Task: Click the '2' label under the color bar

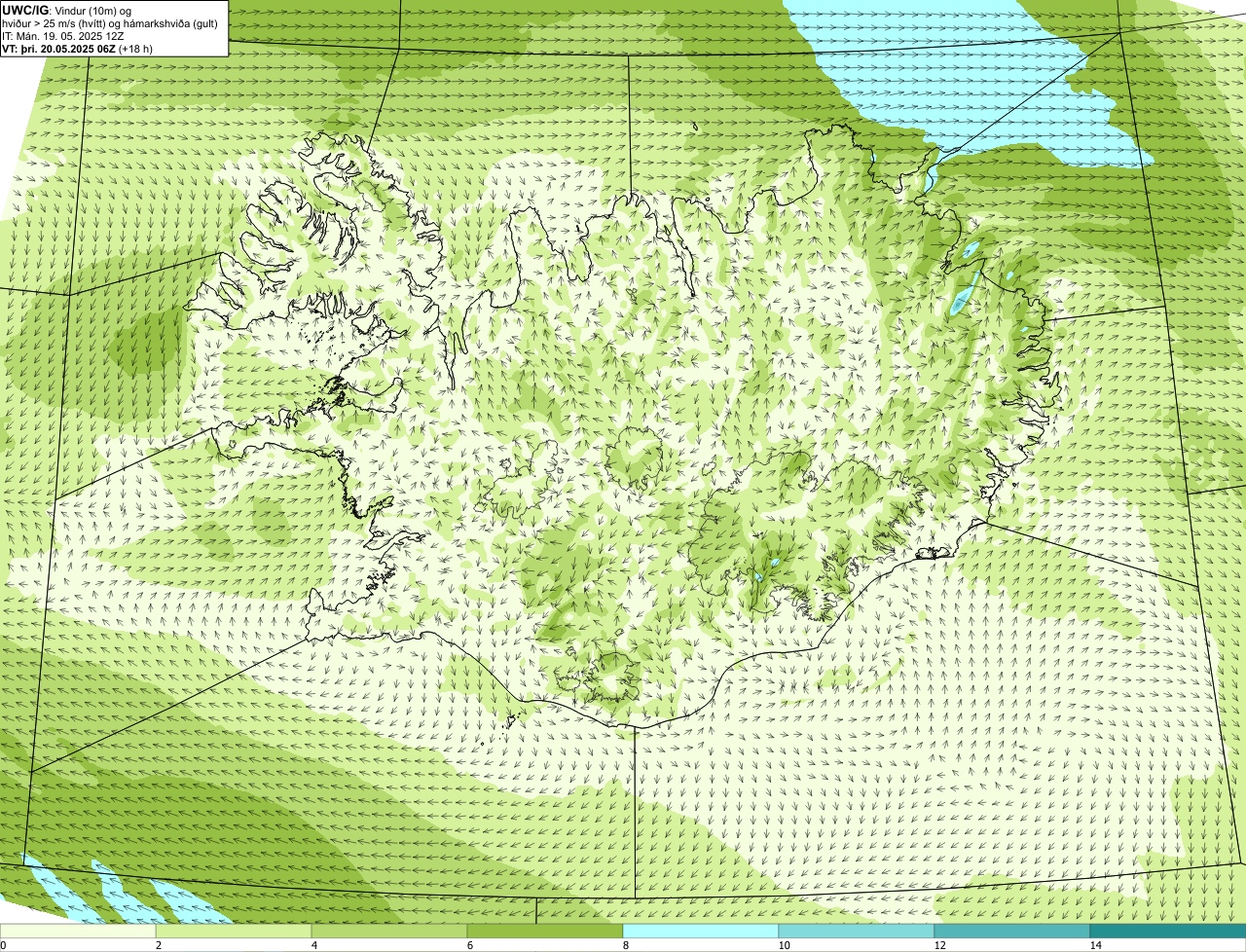Action: tap(158, 945)
